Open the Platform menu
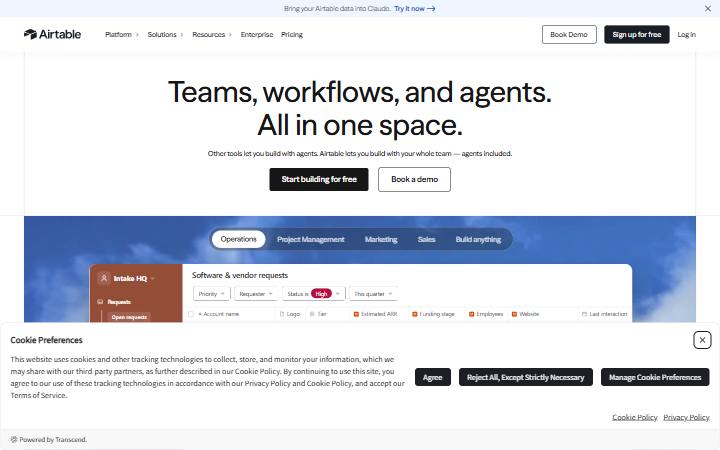Image resolution: width=720 pixels, height=450 pixels. (x=121, y=34)
